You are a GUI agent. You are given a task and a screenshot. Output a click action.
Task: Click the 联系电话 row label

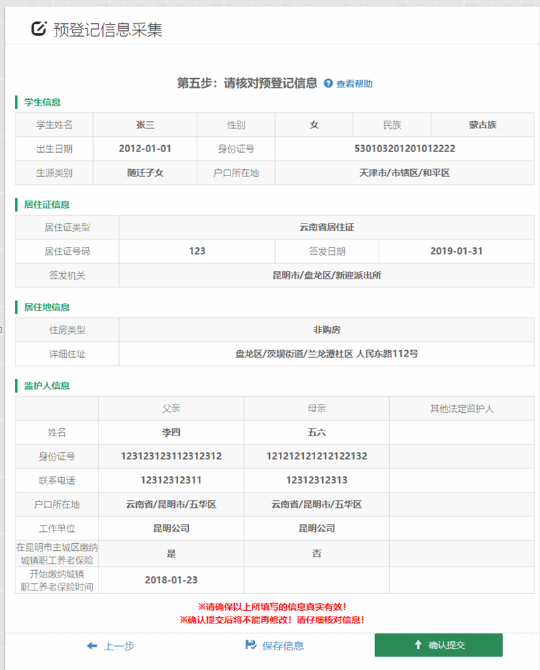tap(57, 480)
